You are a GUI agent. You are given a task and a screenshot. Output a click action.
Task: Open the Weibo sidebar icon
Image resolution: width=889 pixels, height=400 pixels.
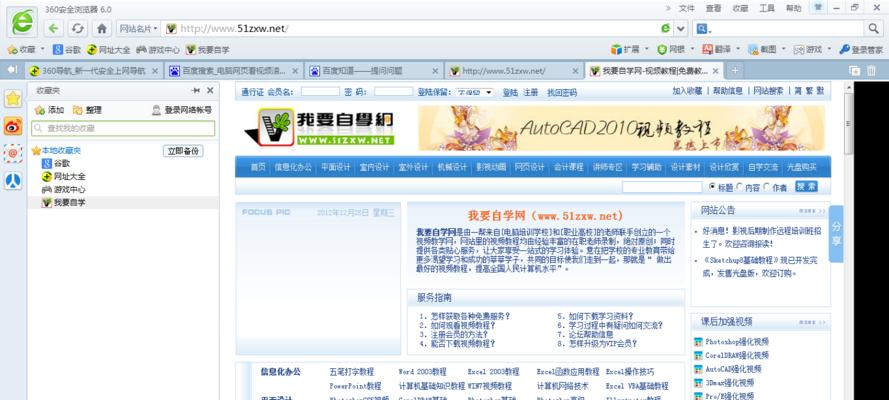coord(13,126)
